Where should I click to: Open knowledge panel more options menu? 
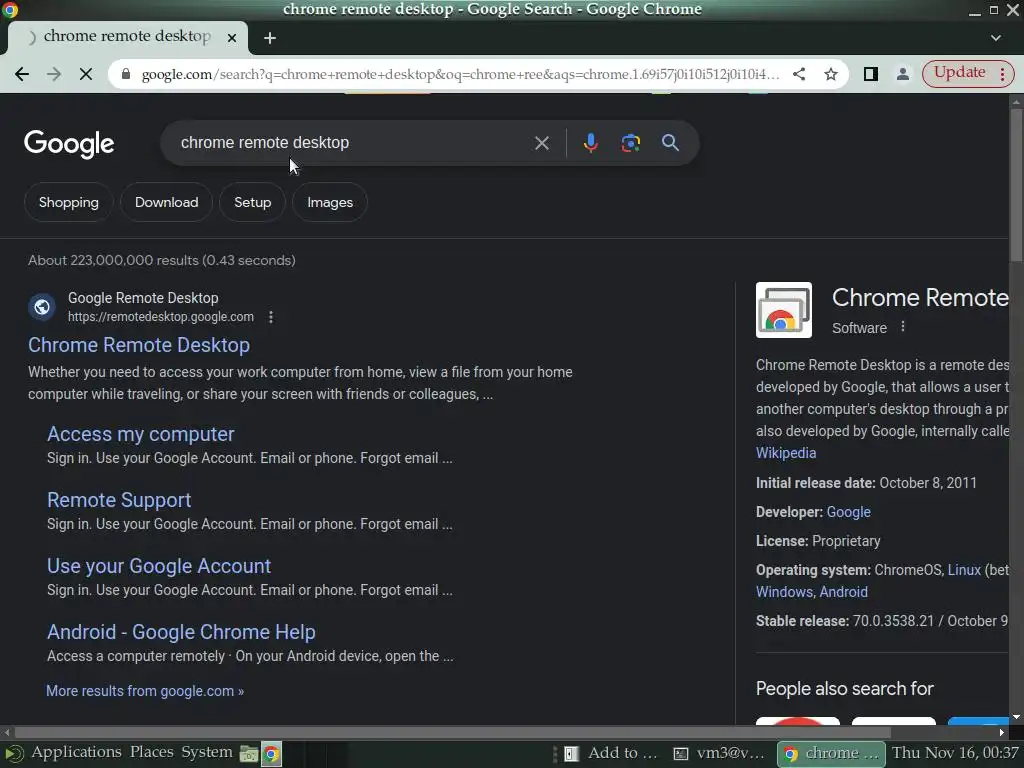coord(903,327)
